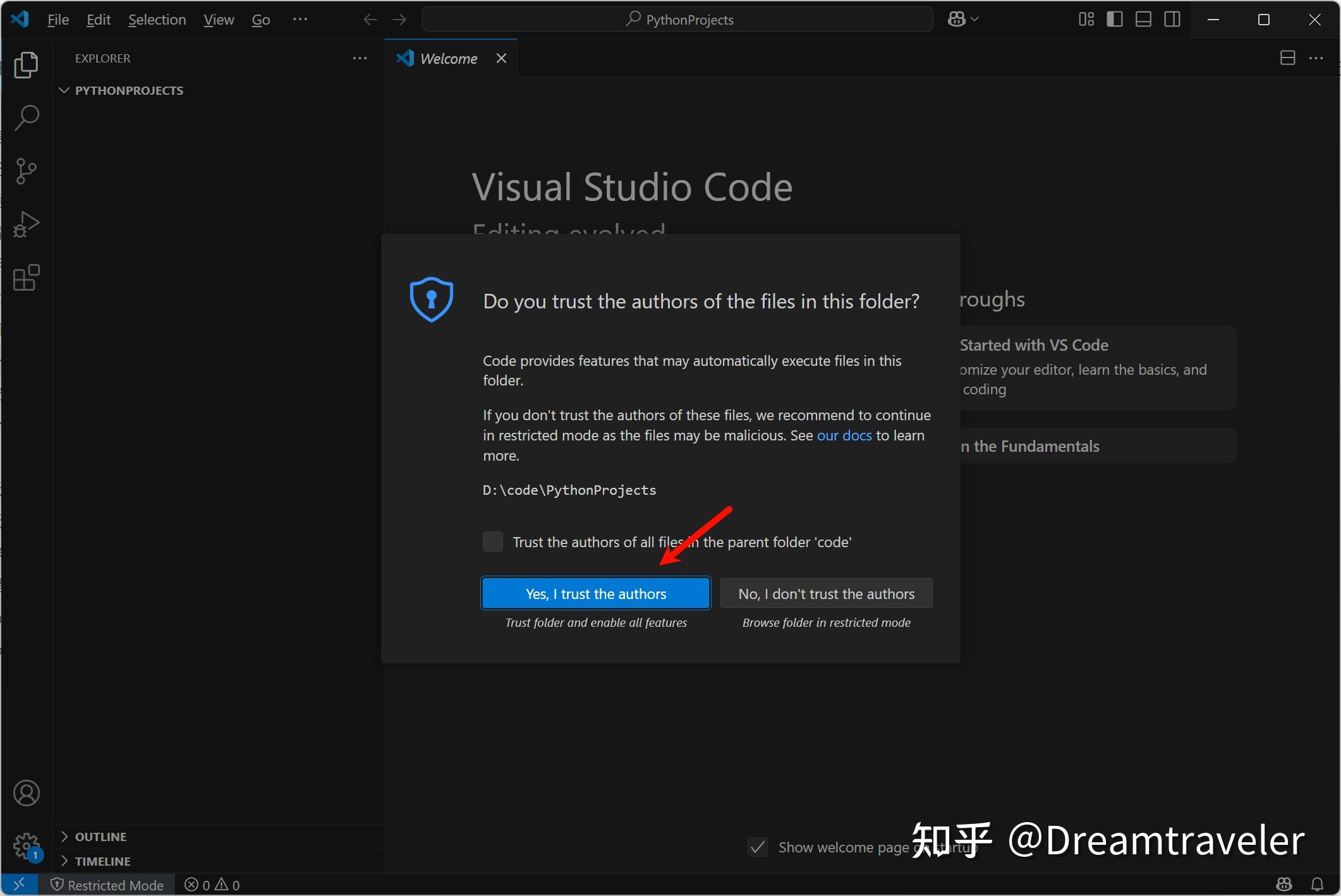1341x896 pixels.
Task: Open the Explorer view in the Activity Bar
Action: point(26,64)
